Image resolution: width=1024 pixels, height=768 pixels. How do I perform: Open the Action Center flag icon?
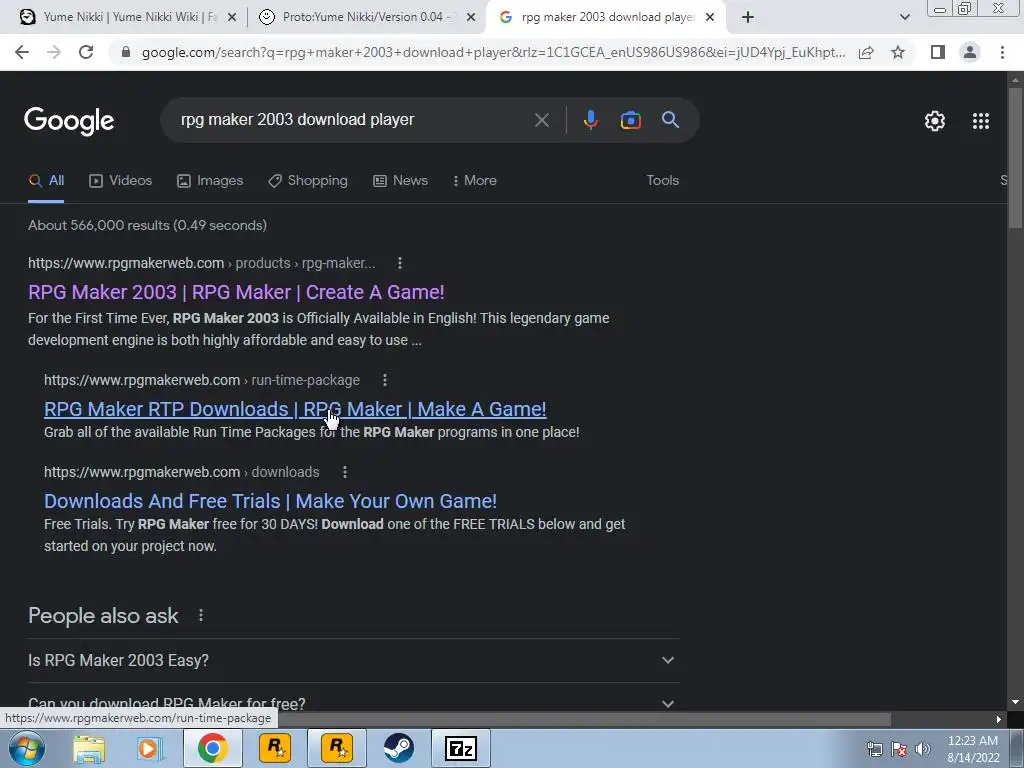[x=899, y=749]
